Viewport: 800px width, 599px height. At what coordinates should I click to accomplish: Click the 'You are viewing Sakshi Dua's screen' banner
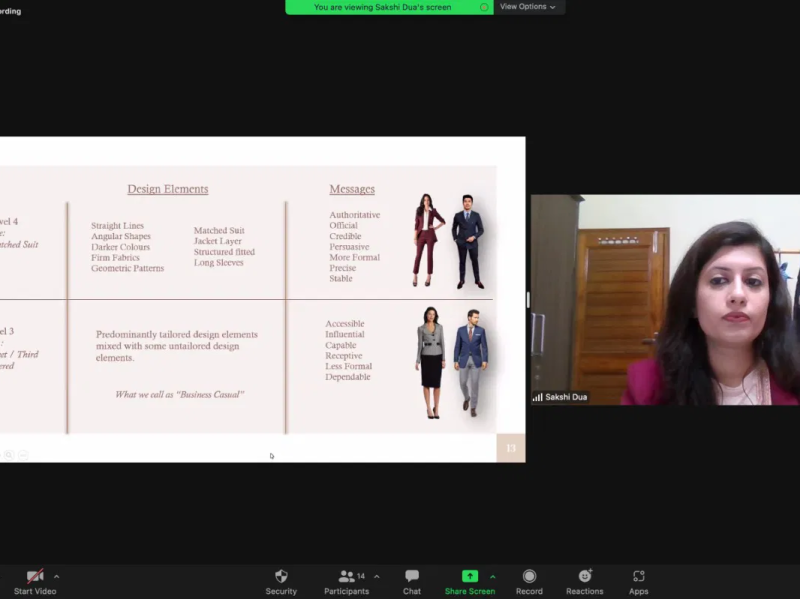tap(389, 7)
